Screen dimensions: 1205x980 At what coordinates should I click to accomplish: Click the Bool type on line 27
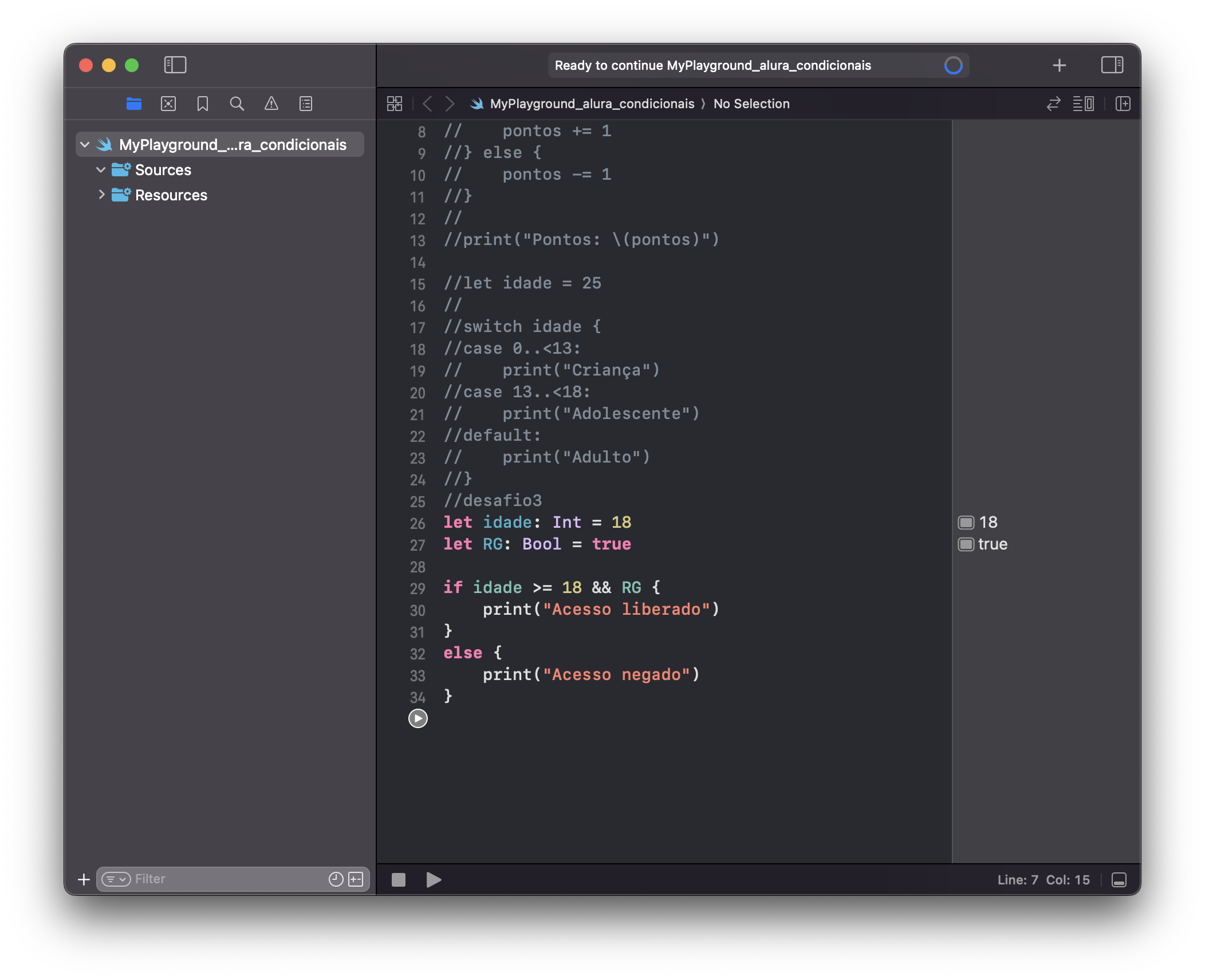(x=541, y=544)
